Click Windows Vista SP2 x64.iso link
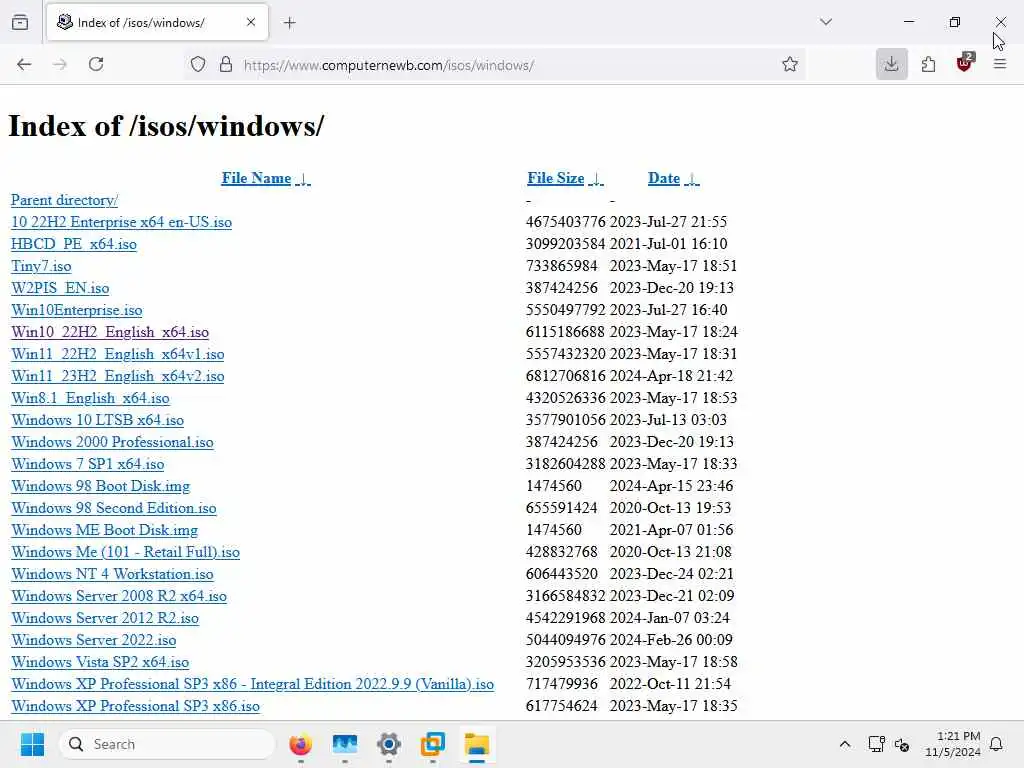Viewport: 1024px width, 768px height. [x=100, y=662]
